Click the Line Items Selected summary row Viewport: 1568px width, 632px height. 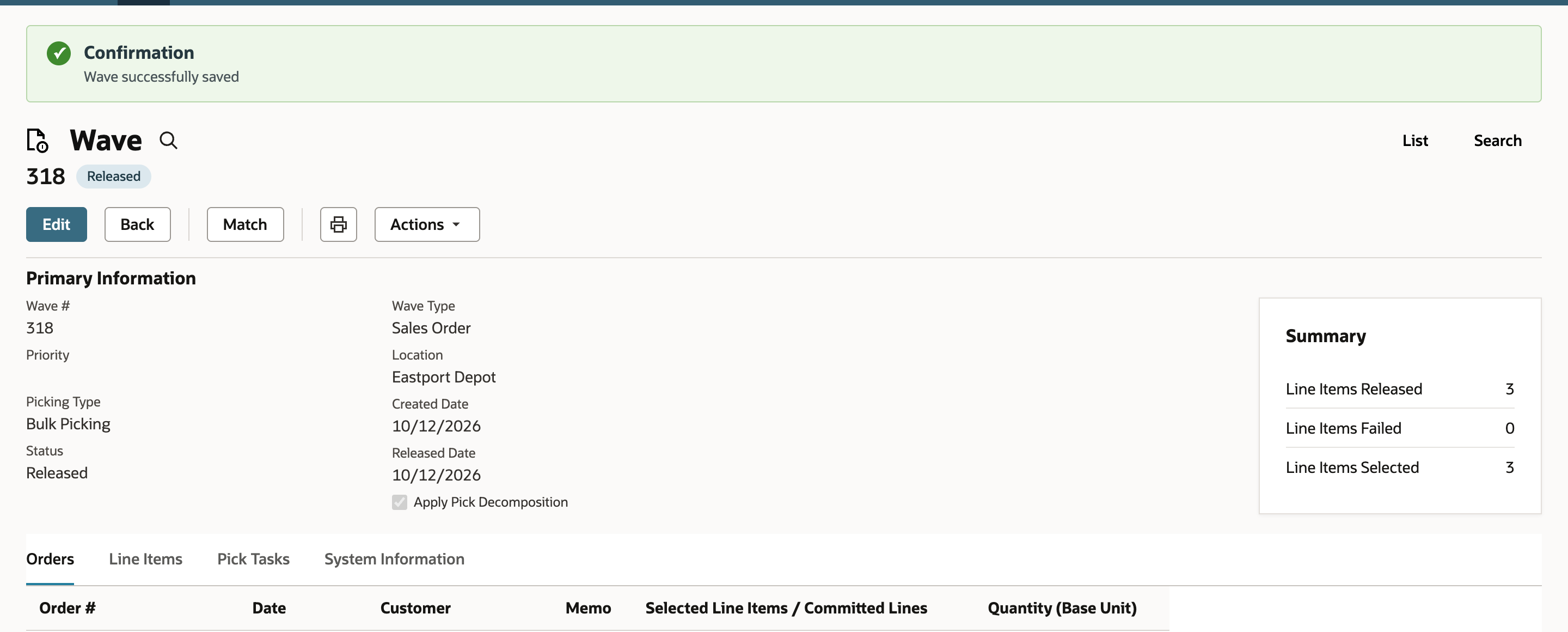pyautogui.click(x=1400, y=467)
